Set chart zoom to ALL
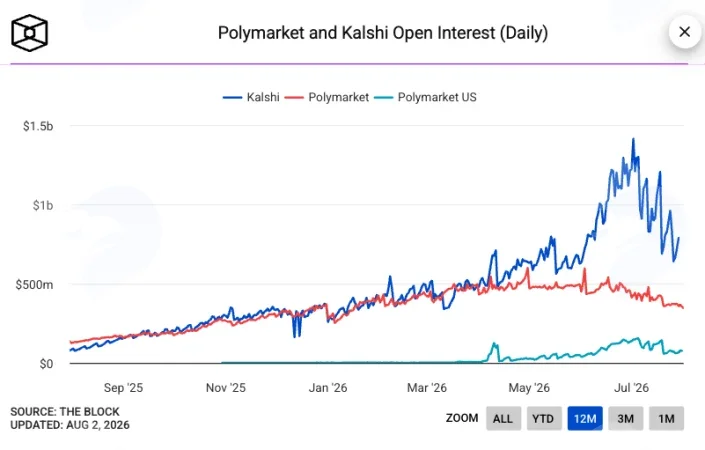Screen dimensions: 705x450 503,419
